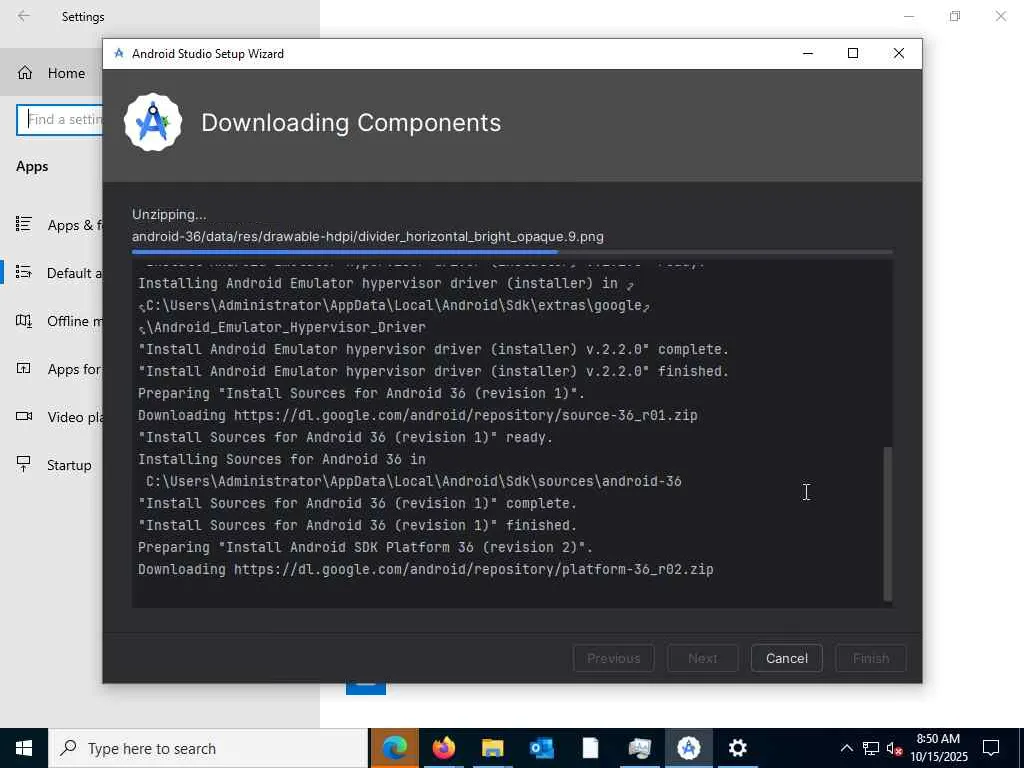1024x768 pixels.
Task: Click the Downloading Components heading
Action: (x=351, y=123)
